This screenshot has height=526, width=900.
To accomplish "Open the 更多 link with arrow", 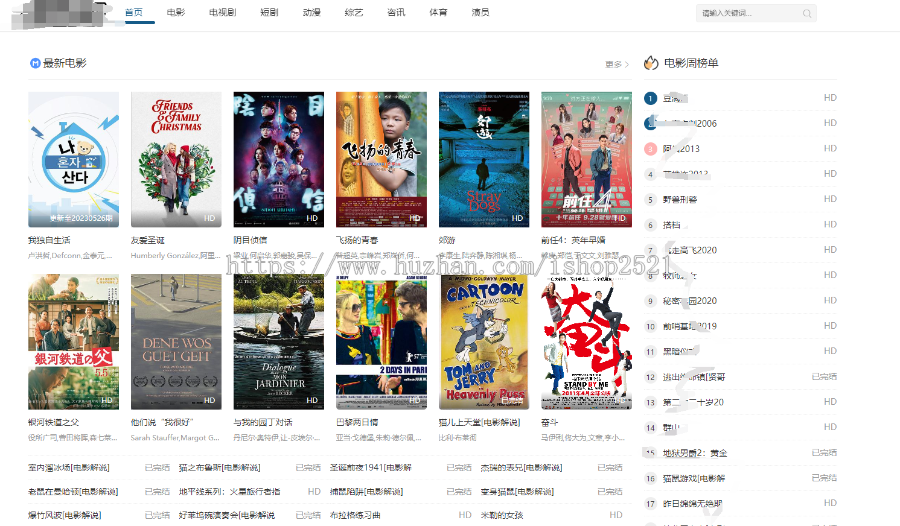I will point(617,64).
